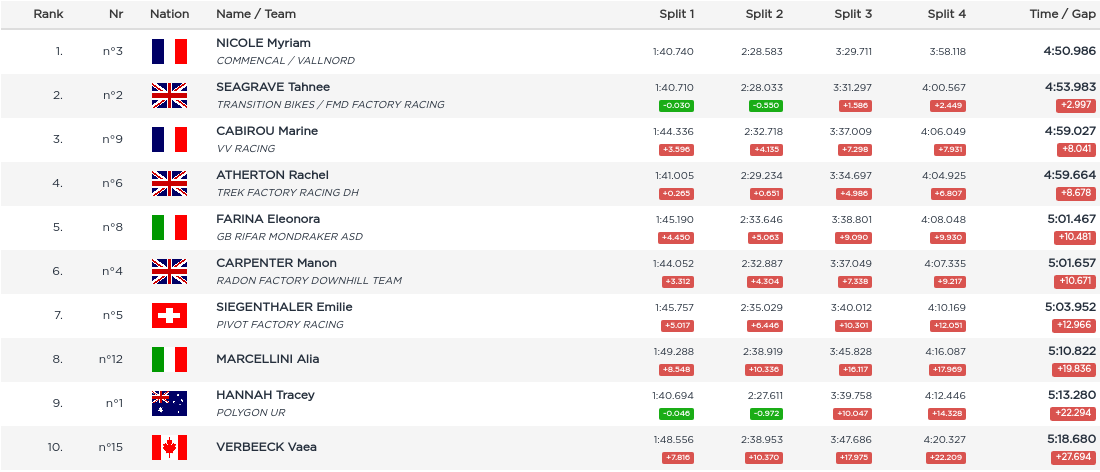
Task: Click the Canadian flag beside VERBEECK Vaea
Action: pos(169,447)
